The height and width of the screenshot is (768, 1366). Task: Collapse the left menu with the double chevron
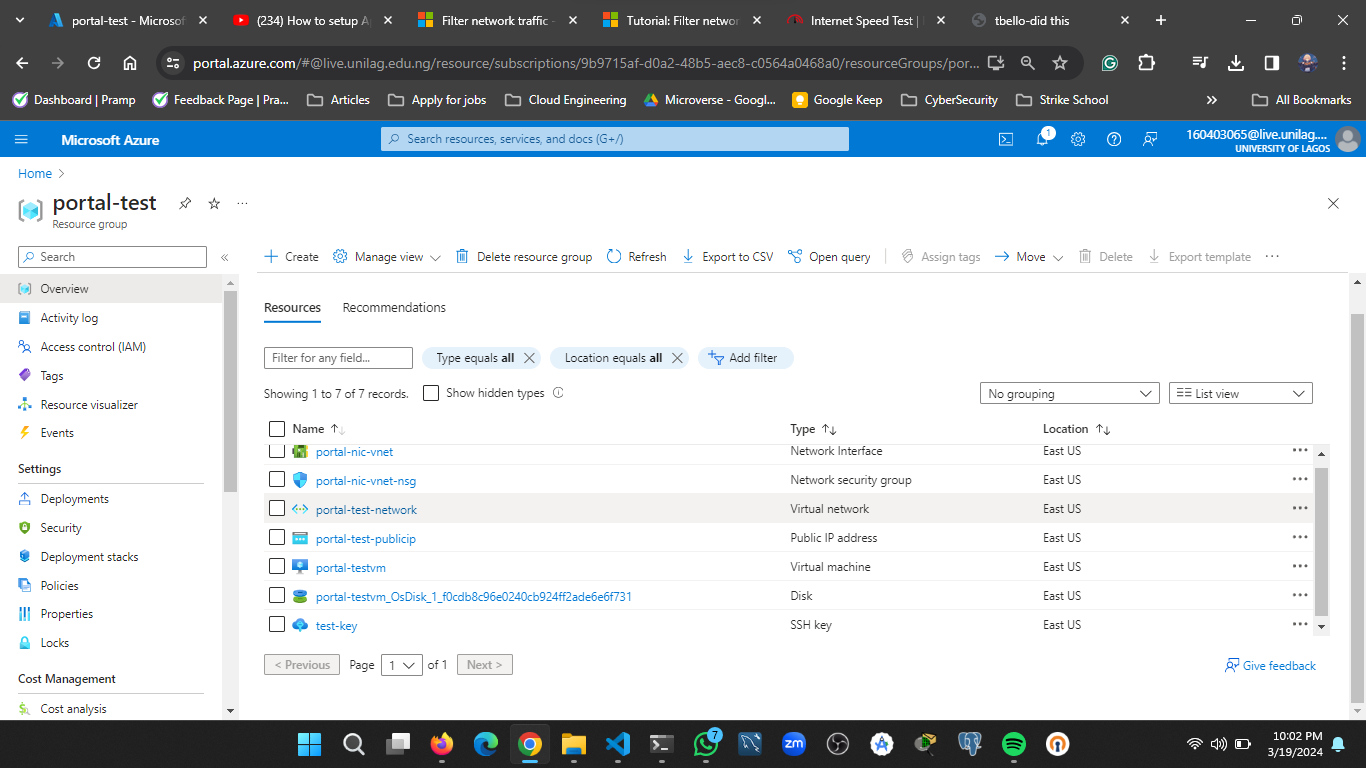(225, 258)
